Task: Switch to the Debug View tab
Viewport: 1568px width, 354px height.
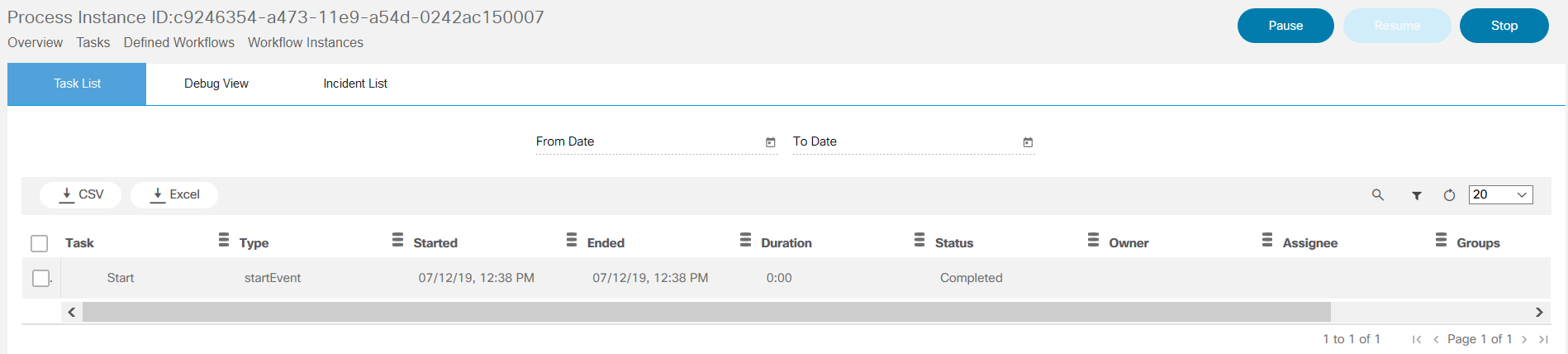Action: coord(216,84)
